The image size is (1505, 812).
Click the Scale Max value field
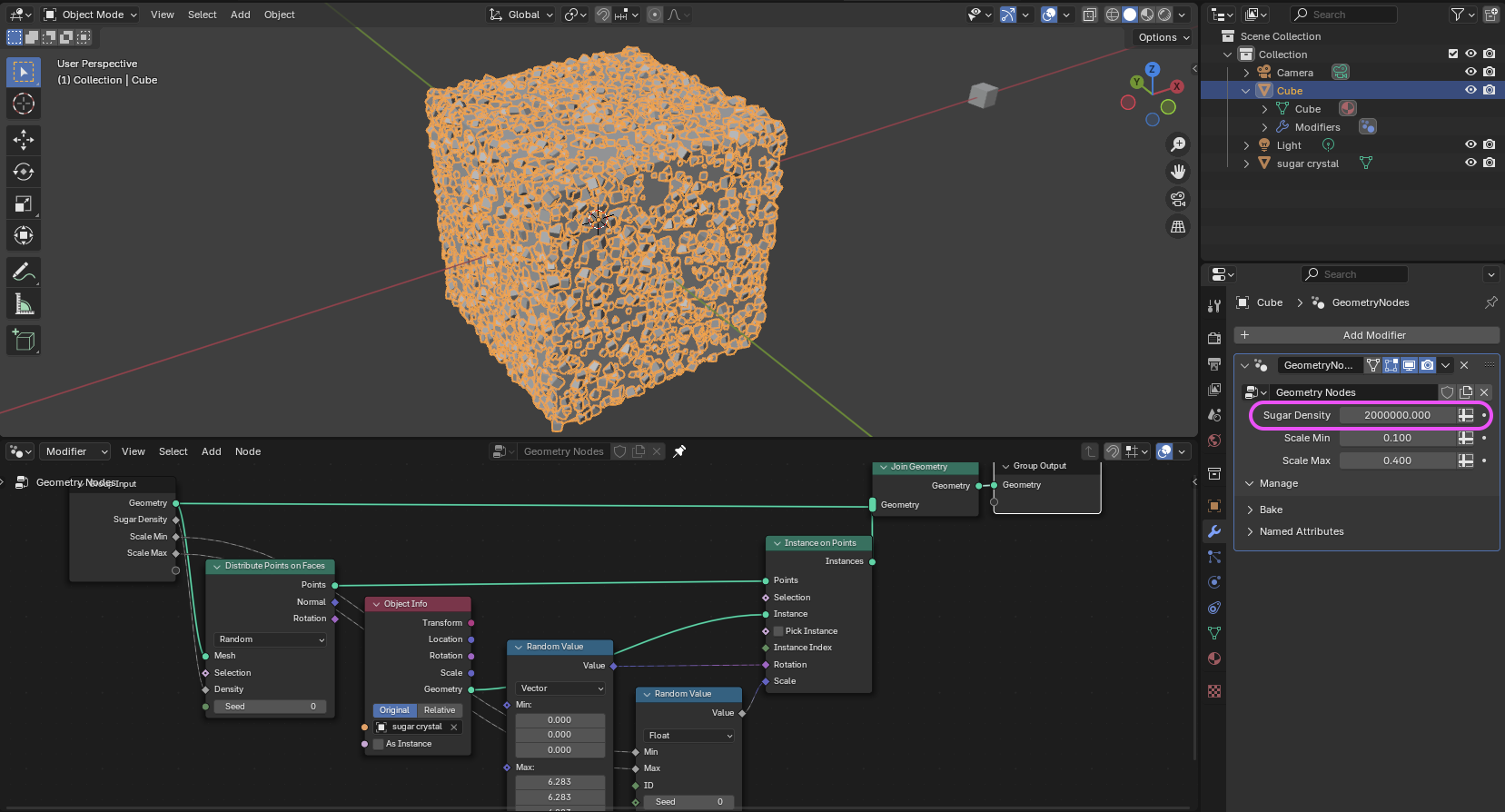click(1397, 460)
